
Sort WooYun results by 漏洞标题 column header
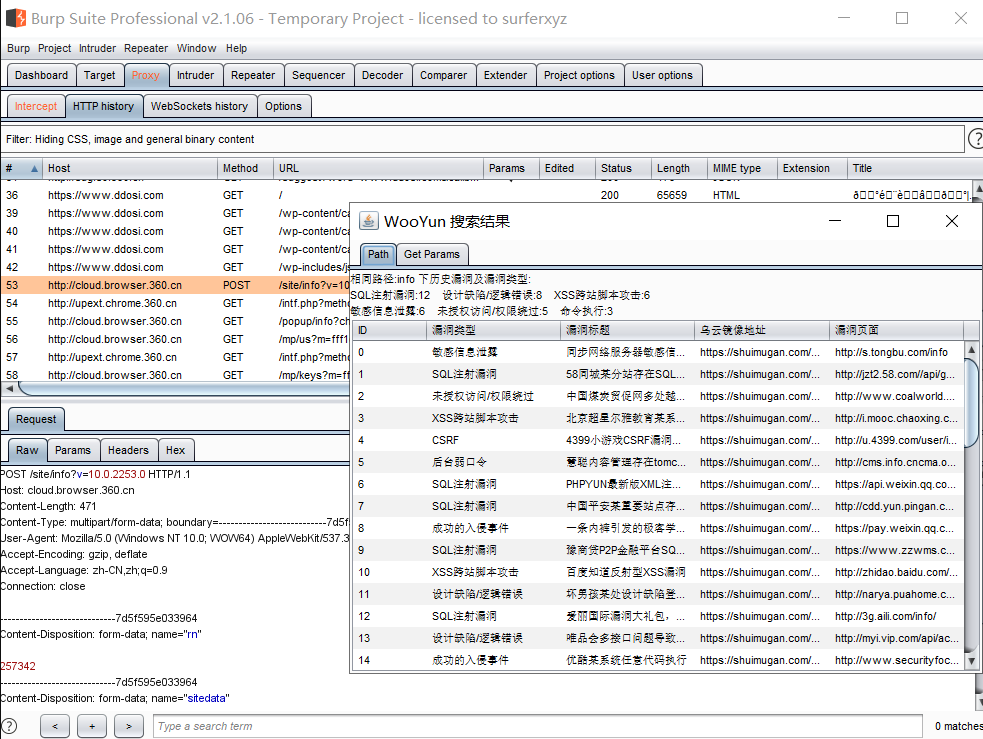[628, 330]
